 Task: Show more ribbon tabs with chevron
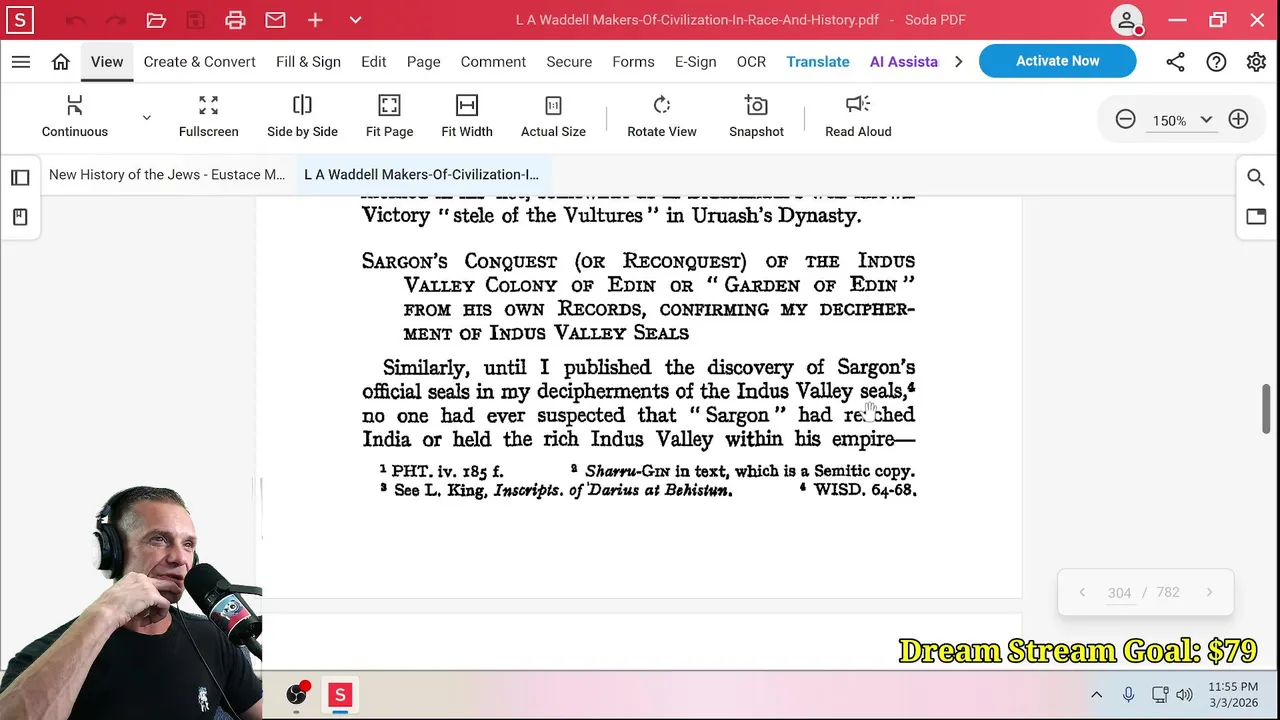[x=958, y=62]
